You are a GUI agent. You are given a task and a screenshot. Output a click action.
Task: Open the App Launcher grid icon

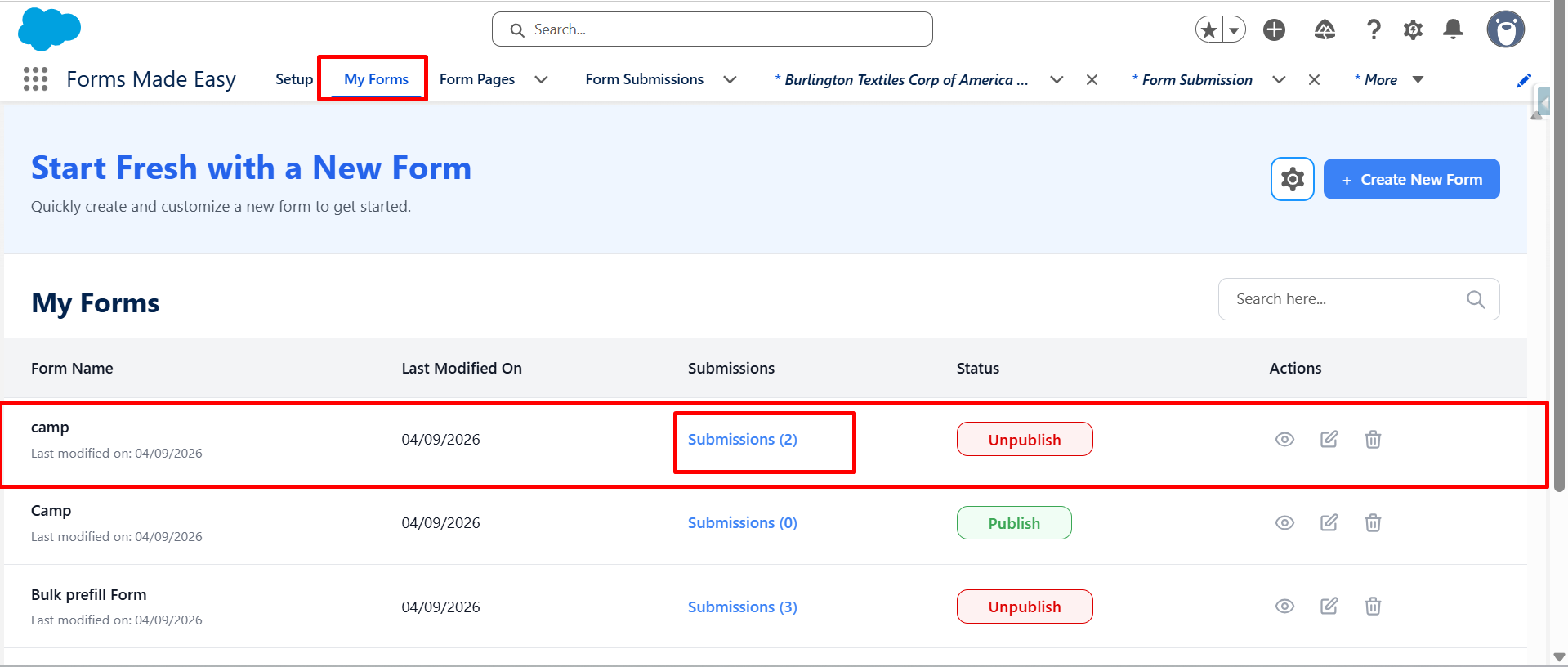click(x=35, y=79)
